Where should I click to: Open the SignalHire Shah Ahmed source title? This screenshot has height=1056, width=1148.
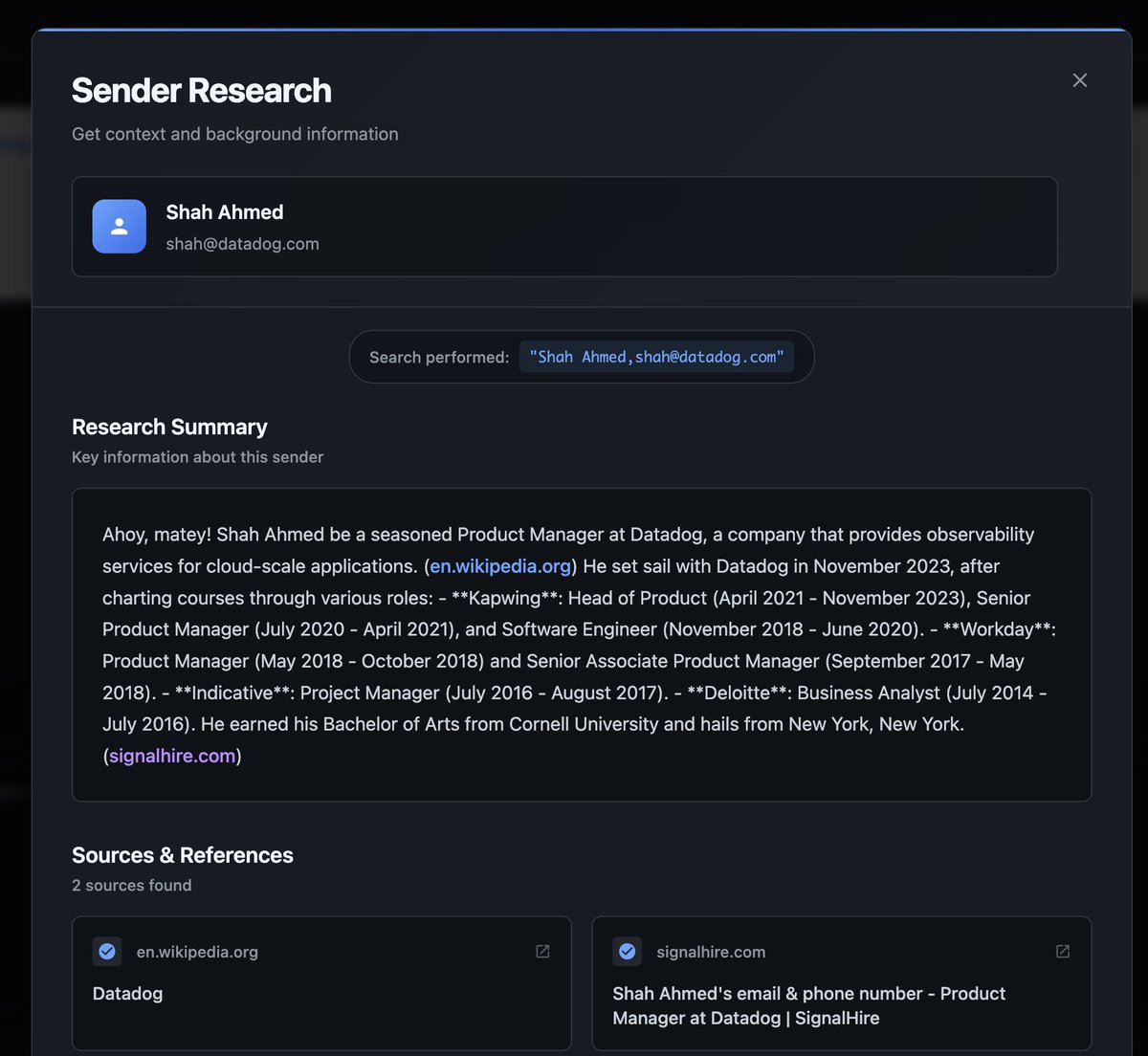(808, 1006)
